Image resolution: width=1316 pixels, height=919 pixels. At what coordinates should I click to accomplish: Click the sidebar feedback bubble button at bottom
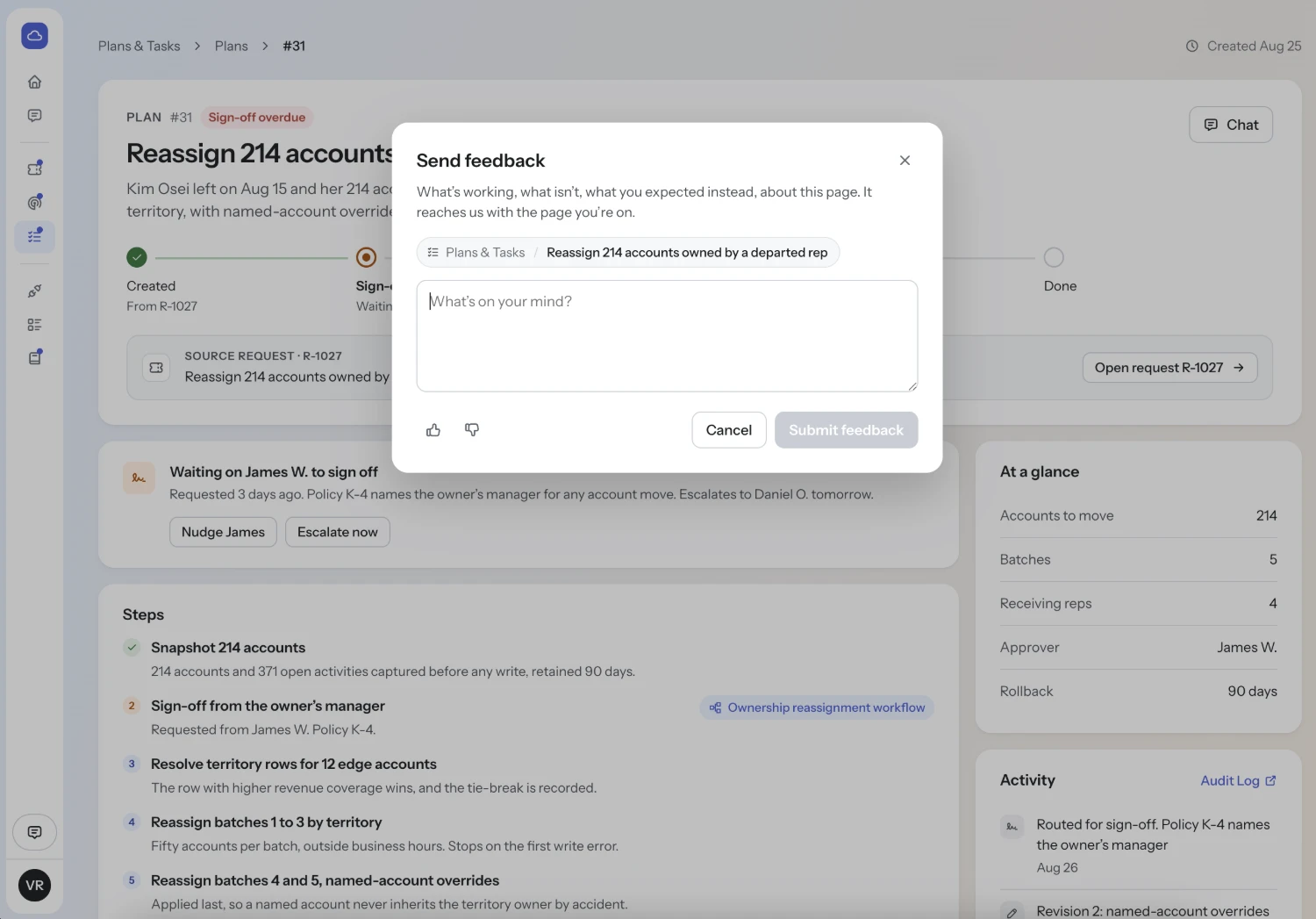coord(34,832)
